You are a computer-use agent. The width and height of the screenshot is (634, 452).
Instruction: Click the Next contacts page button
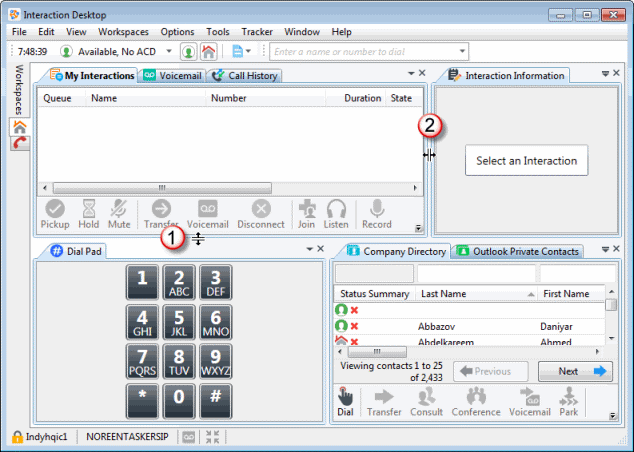[575, 371]
